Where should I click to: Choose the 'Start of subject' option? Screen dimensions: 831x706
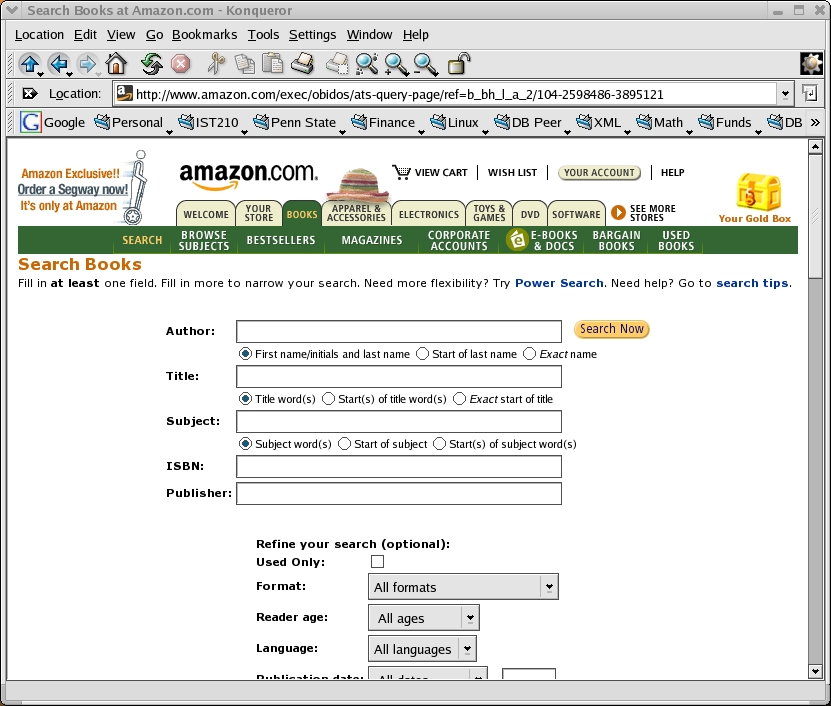tap(344, 444)
